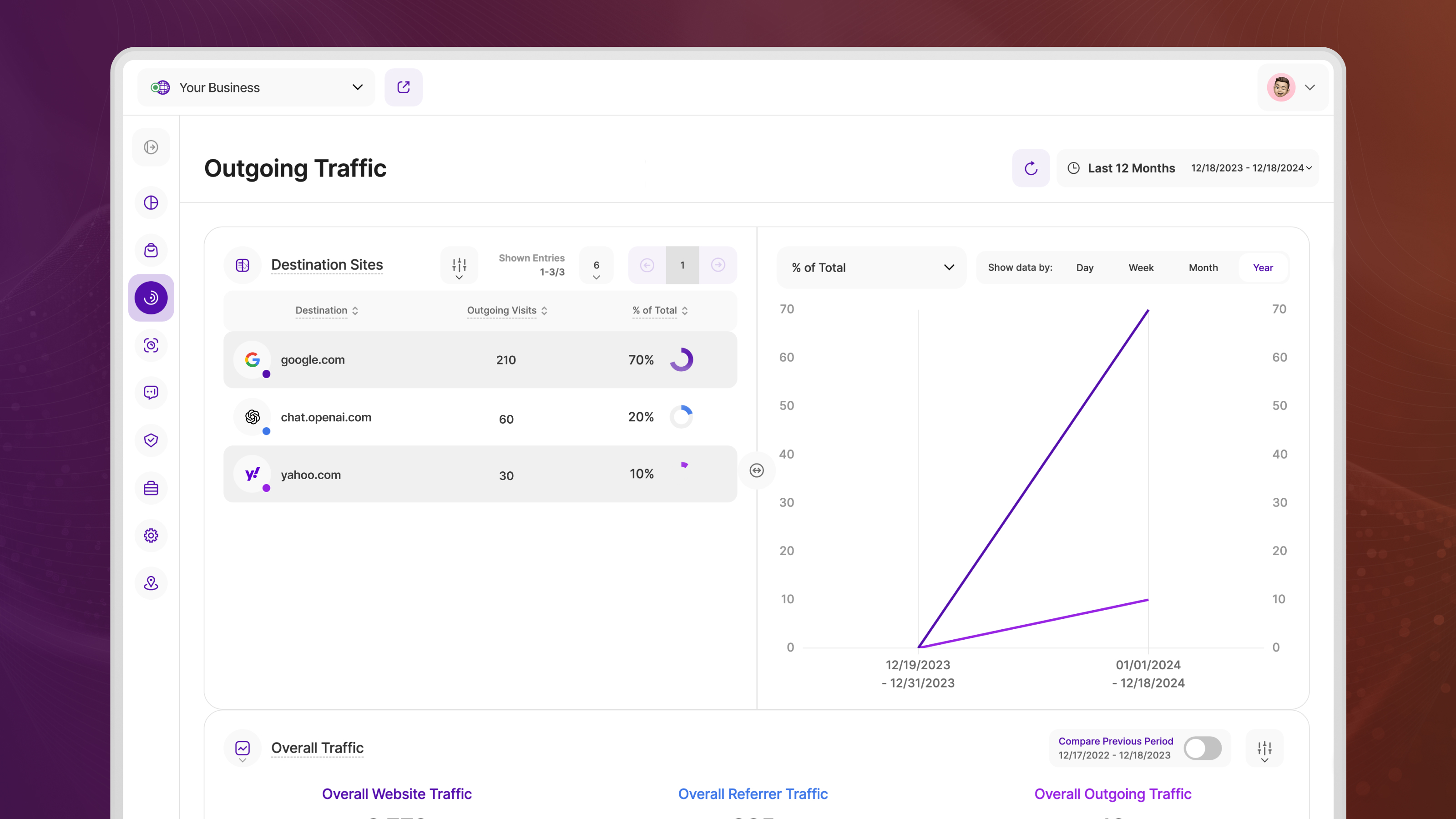Open the Your Business site dropdown
Viewport: 1456px width, 819px height.
256,88
